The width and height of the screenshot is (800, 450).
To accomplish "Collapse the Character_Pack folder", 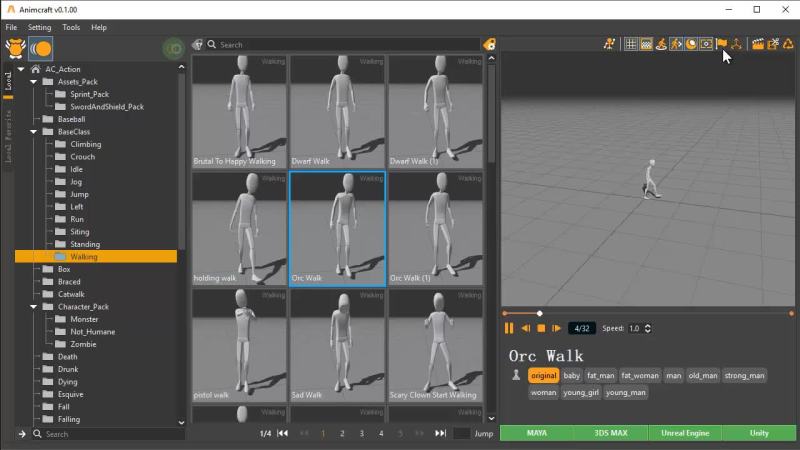I will point(33,307).
